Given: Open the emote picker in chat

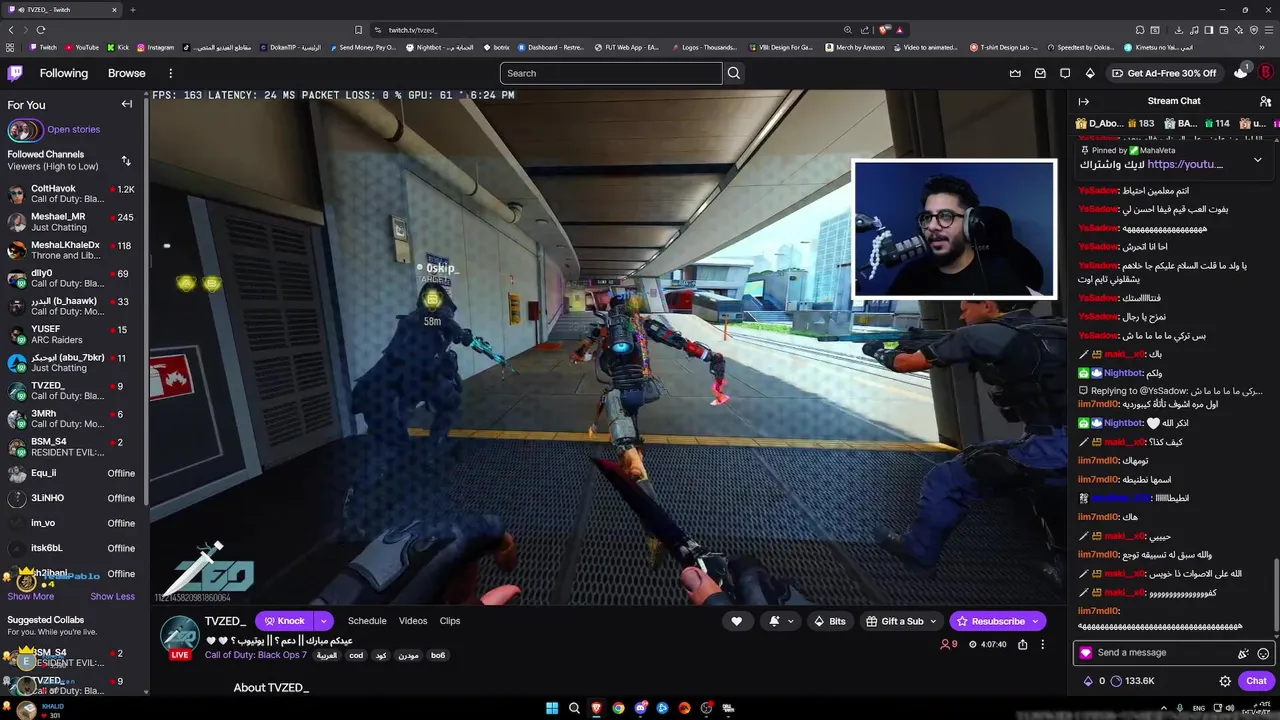Looking at the screenshot, I should point(1263,653).
